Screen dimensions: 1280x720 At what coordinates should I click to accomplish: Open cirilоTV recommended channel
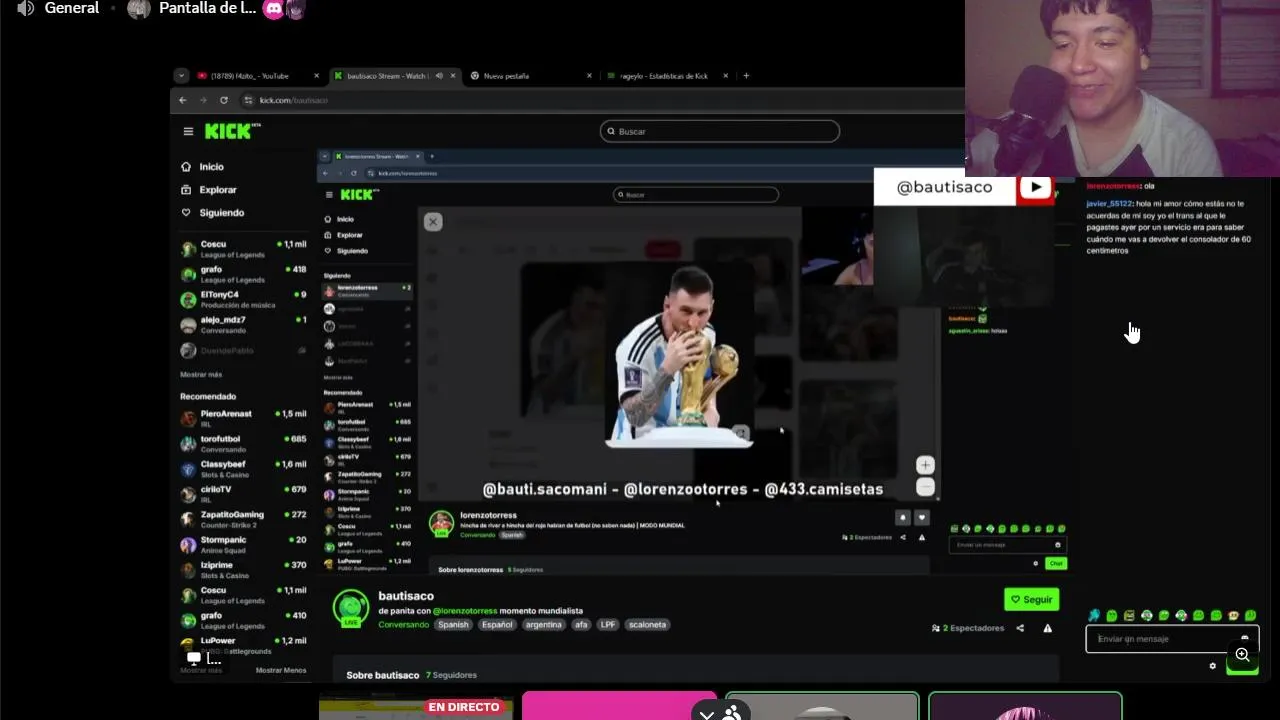coord(243,494)
